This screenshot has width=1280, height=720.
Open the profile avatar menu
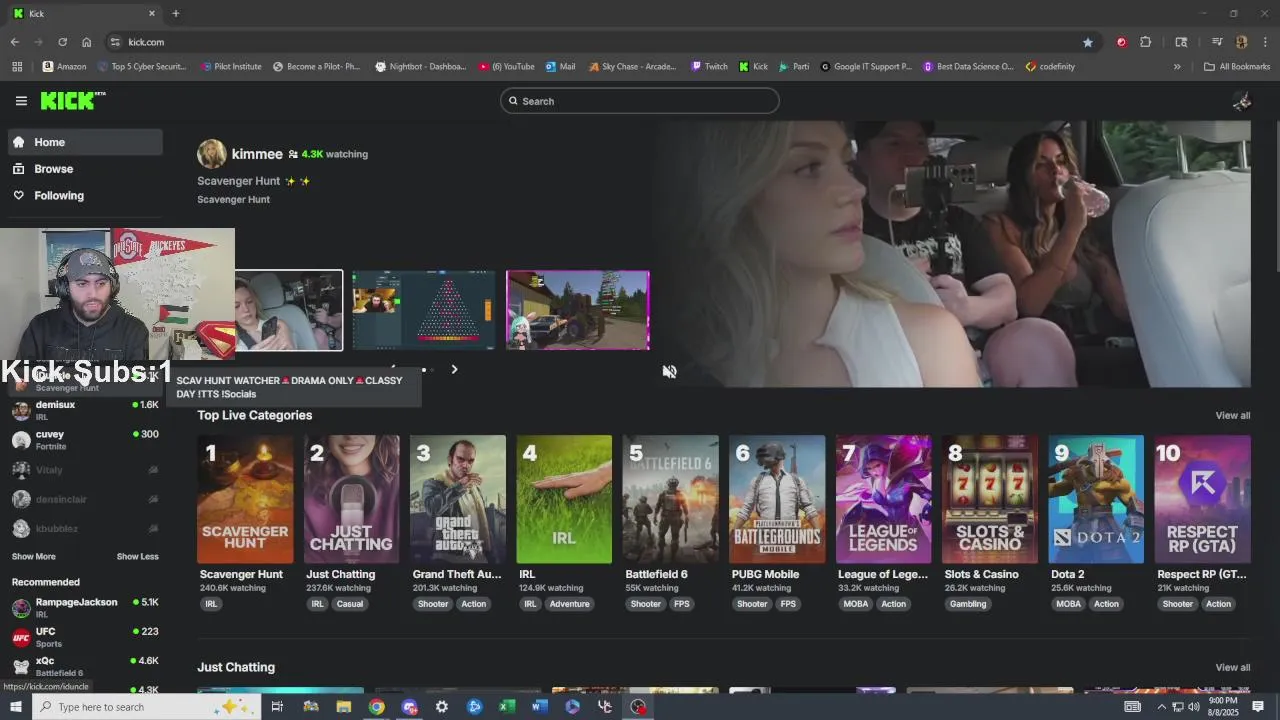coord(1242,101)
